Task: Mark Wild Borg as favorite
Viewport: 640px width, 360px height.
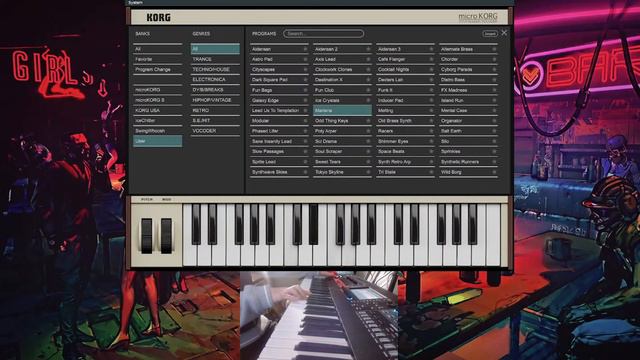Action: click(494, 172)
